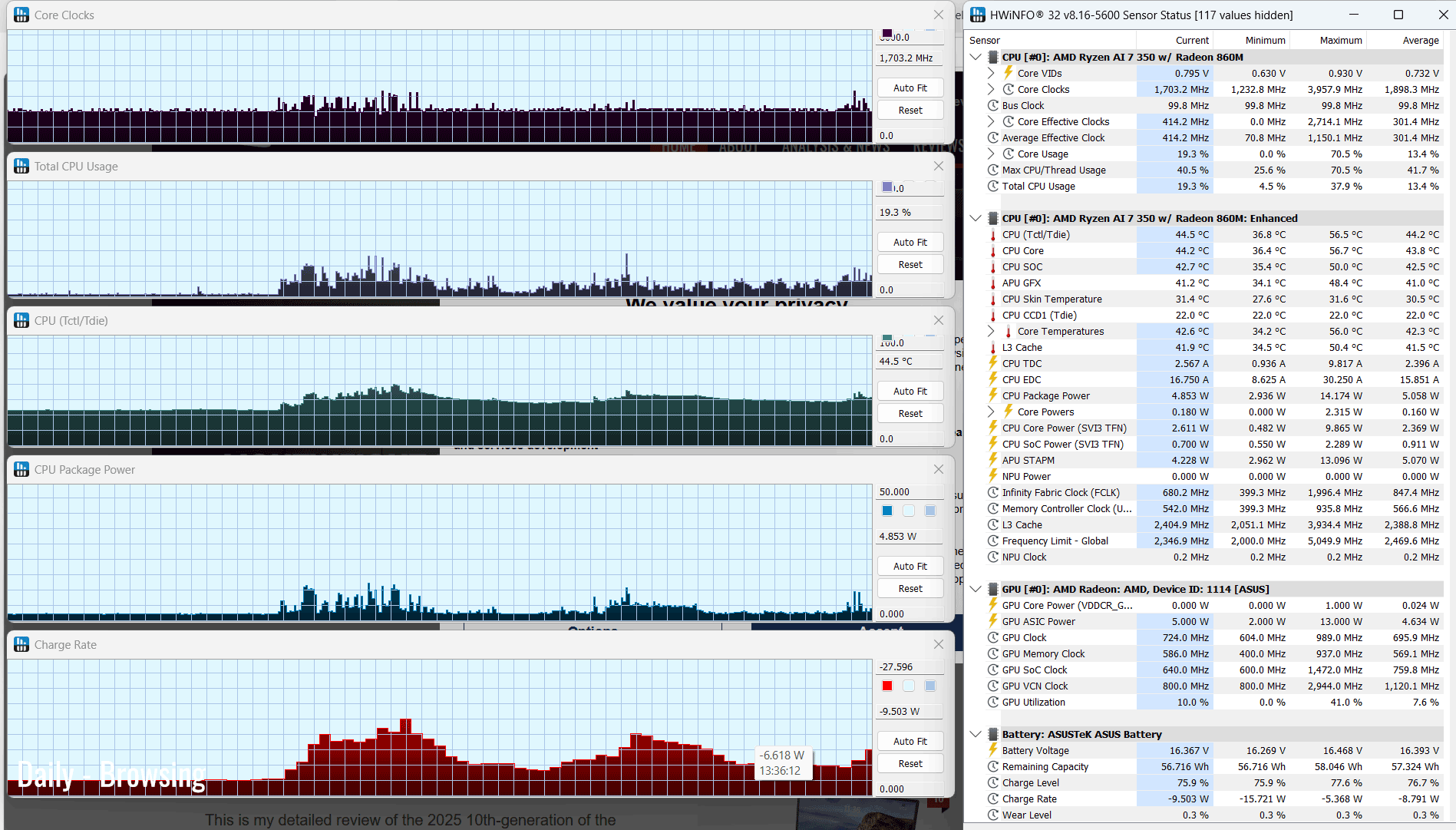Click the CPU Package Power graph window icon

pos(21,469)
